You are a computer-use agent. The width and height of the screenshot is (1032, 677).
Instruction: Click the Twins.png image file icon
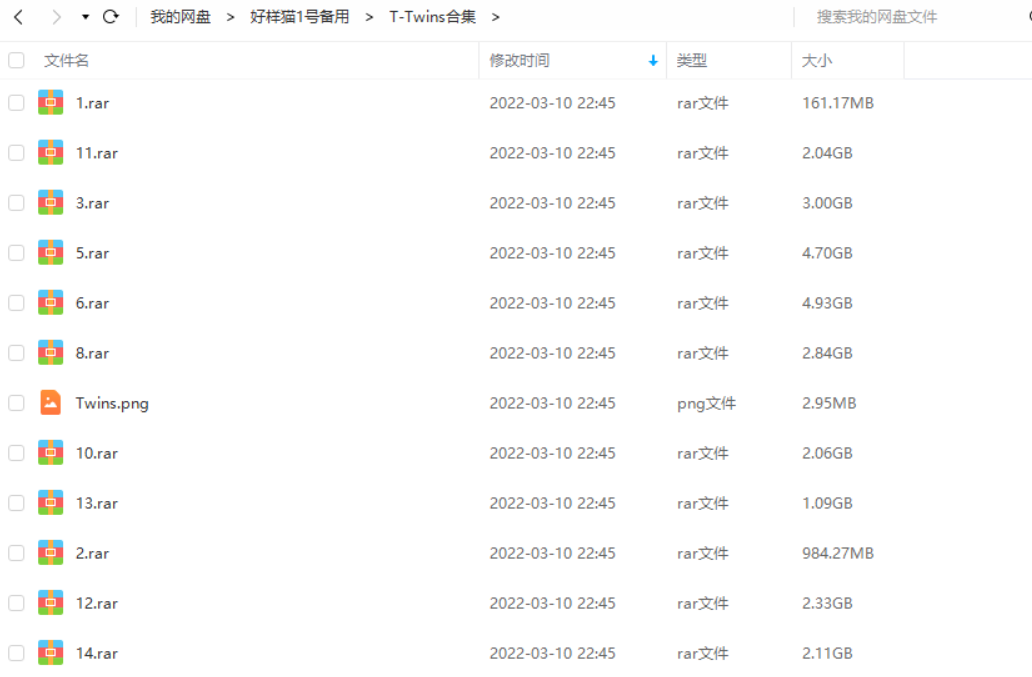51,403
